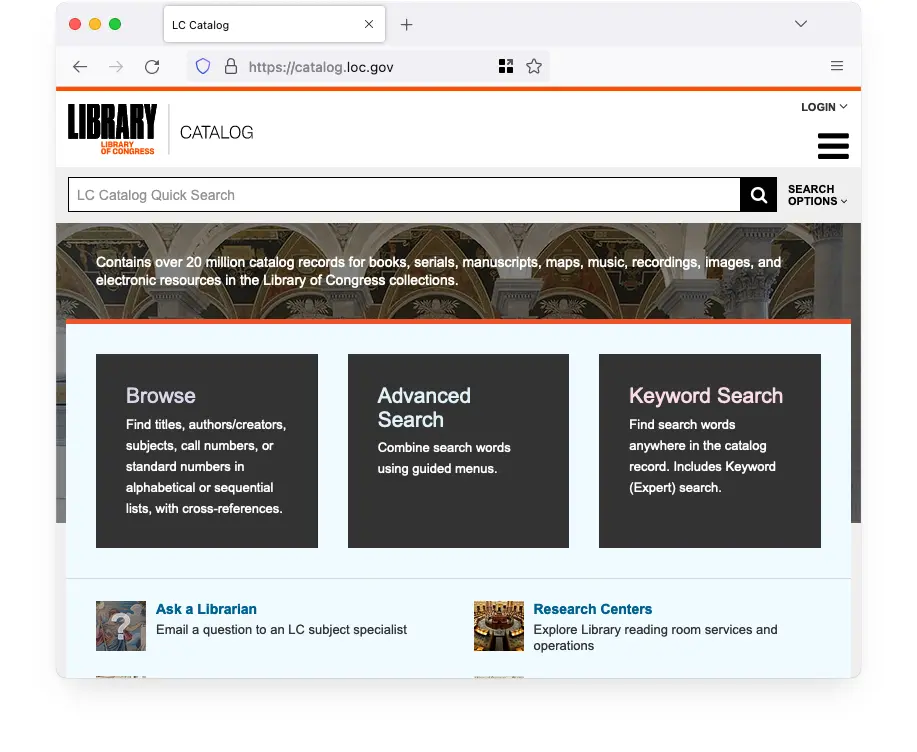This screenshot has width=917, height=752.
Task: Click the text "Email a question to an LC subject specialist"
Action: point(281,630)
